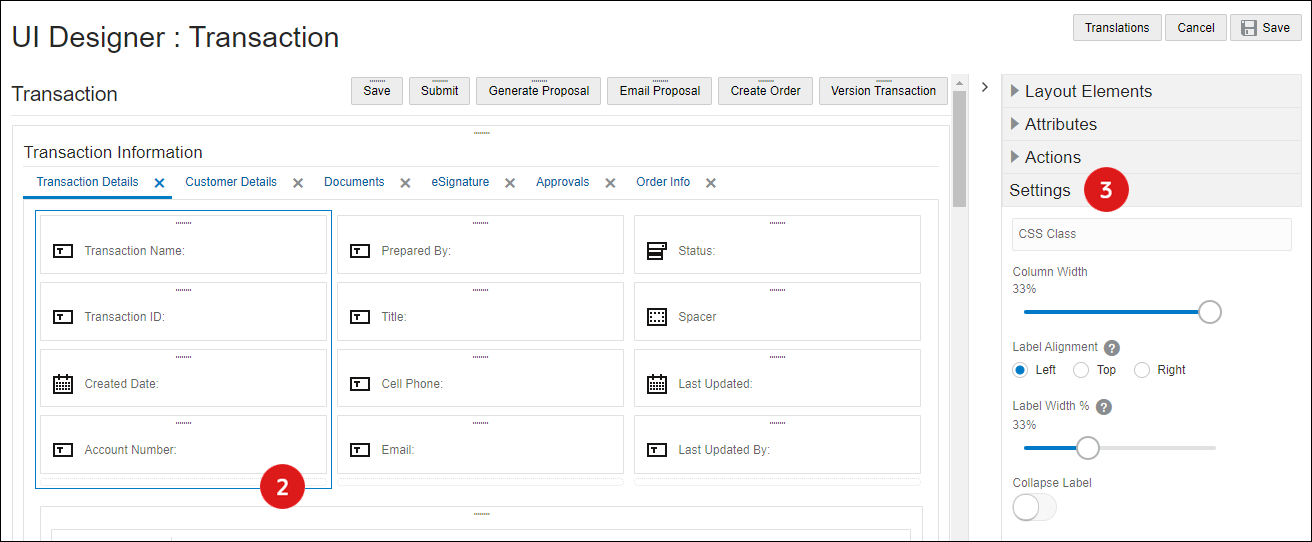The height and width of the screenshot is (542, 1312).
Task: Click help icon next to Label Alignment
Action: [1111, 348]
